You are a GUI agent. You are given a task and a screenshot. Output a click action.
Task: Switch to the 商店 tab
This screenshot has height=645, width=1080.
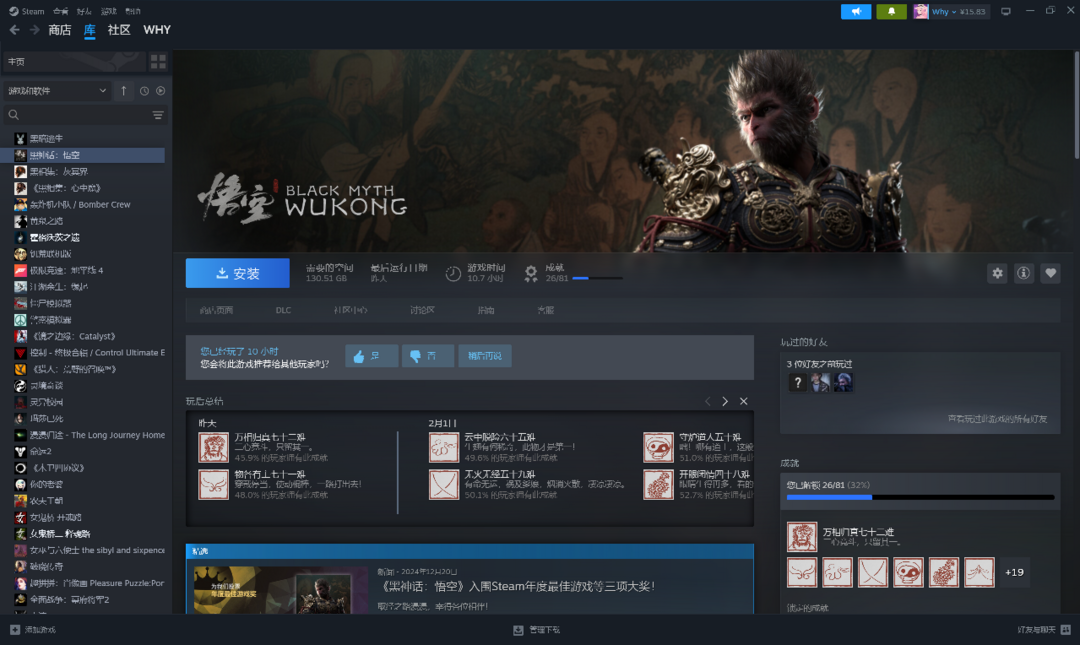60,30
